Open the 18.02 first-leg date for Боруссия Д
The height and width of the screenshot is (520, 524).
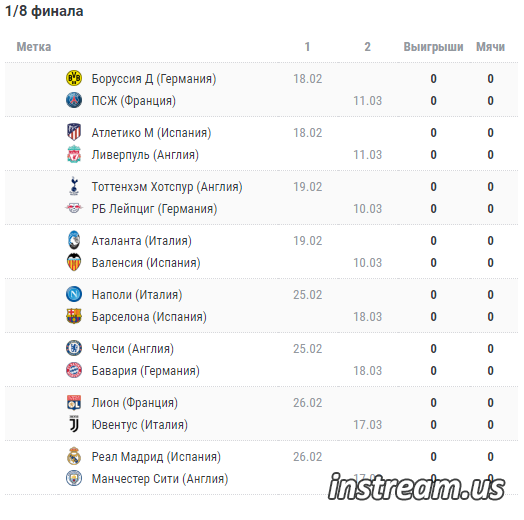[x=307, y=79]
